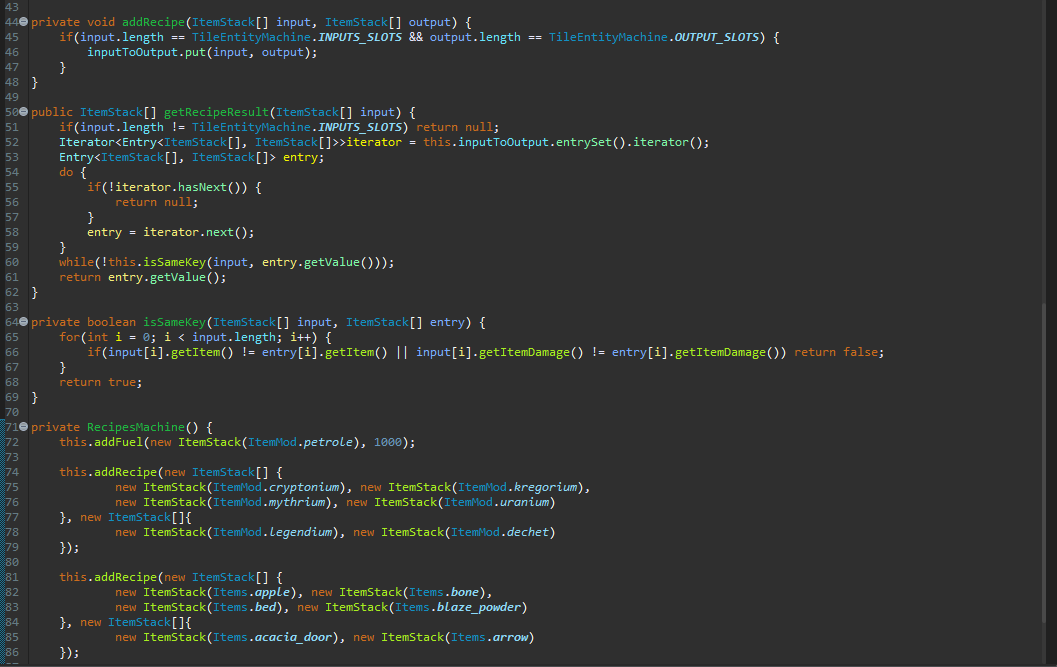Collapse the isSameKey method fold marker

coord(24,322)
